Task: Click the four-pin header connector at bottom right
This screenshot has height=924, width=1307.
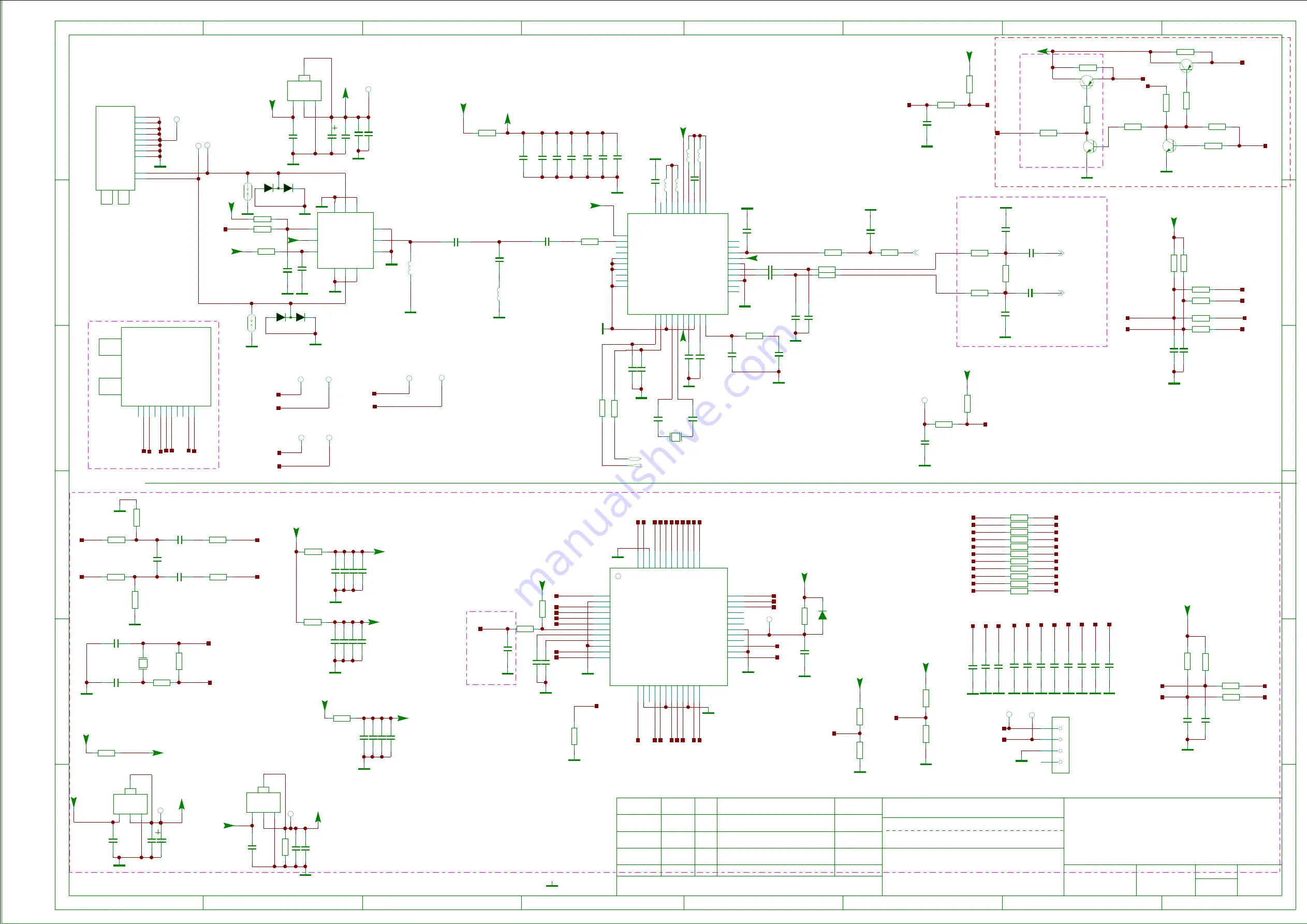Action: click(x=1060, y=745)
